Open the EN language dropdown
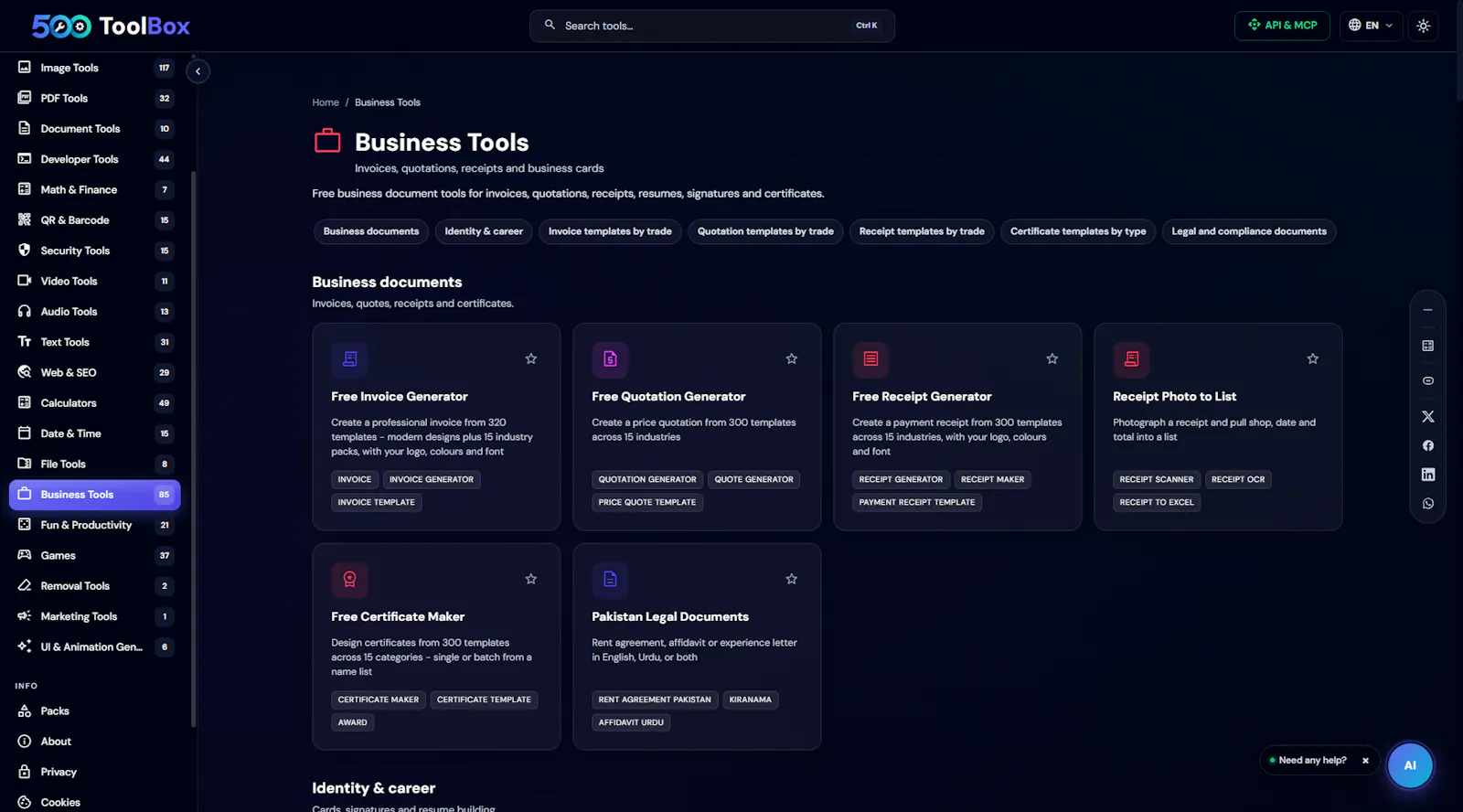Screen dimensions: 1463x812 [x=1371, y=26]
